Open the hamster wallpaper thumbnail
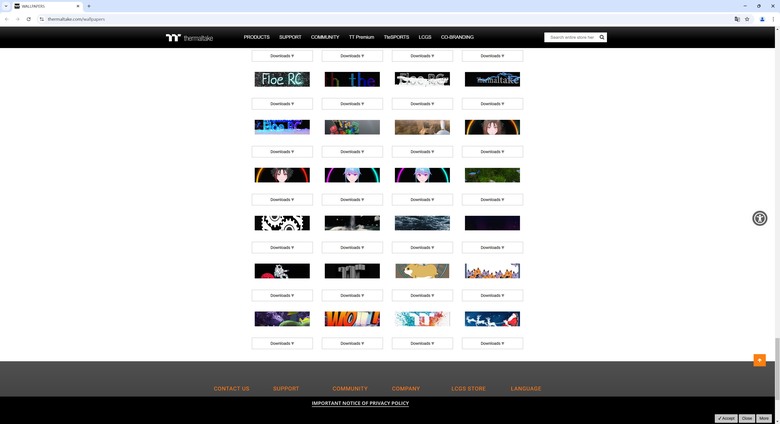Image resolution: width=780 pixels, height=424 pixels. [x=422, y=271]
